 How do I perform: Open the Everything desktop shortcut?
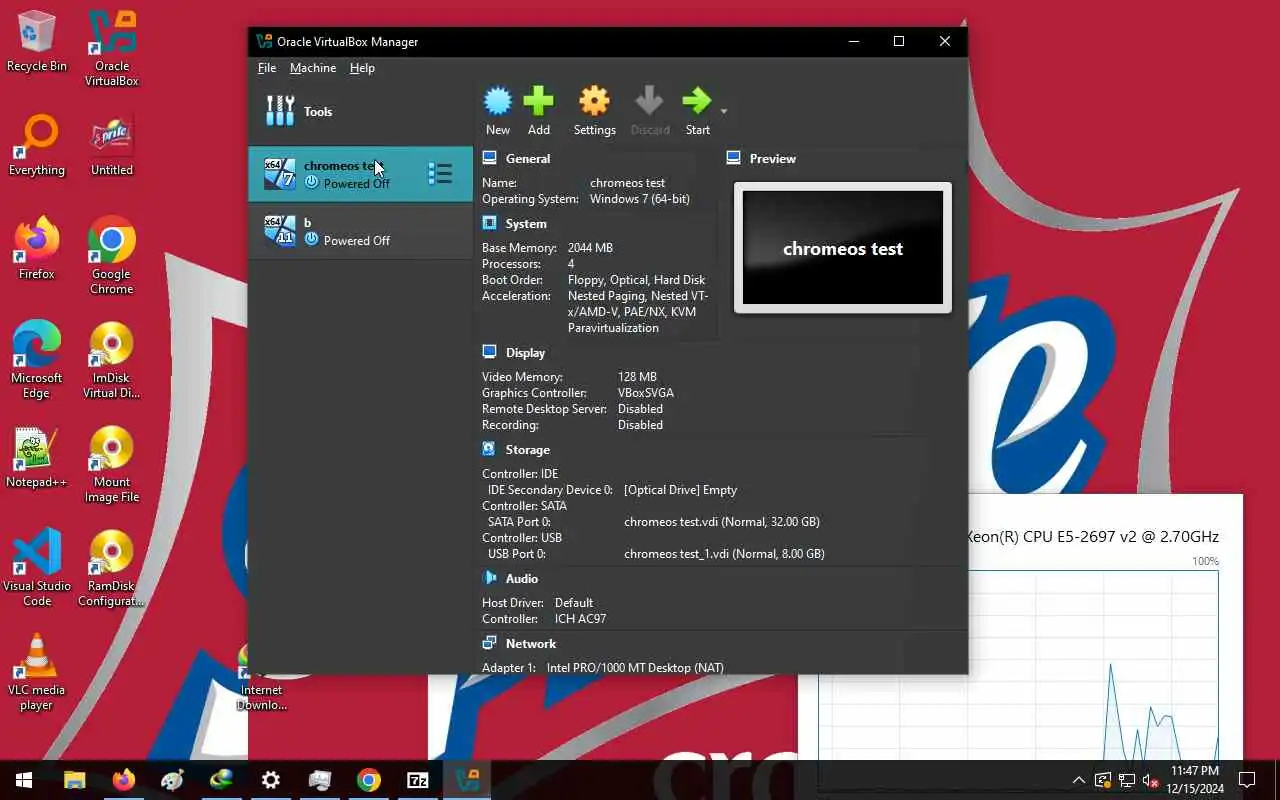[37, 146]
